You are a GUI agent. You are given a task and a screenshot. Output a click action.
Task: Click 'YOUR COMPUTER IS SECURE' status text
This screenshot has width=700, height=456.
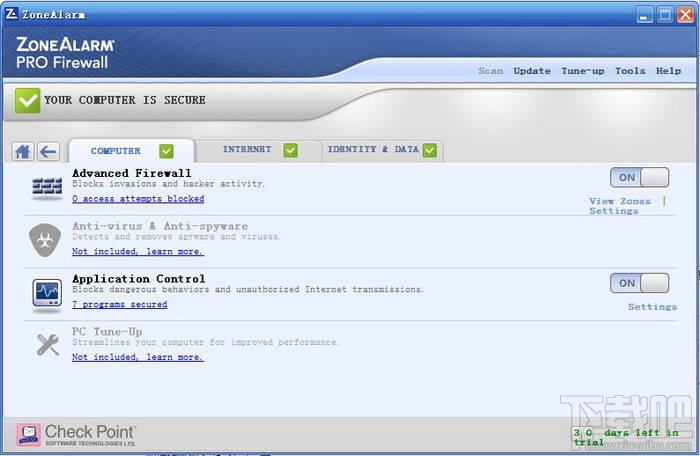pos(125,100)
